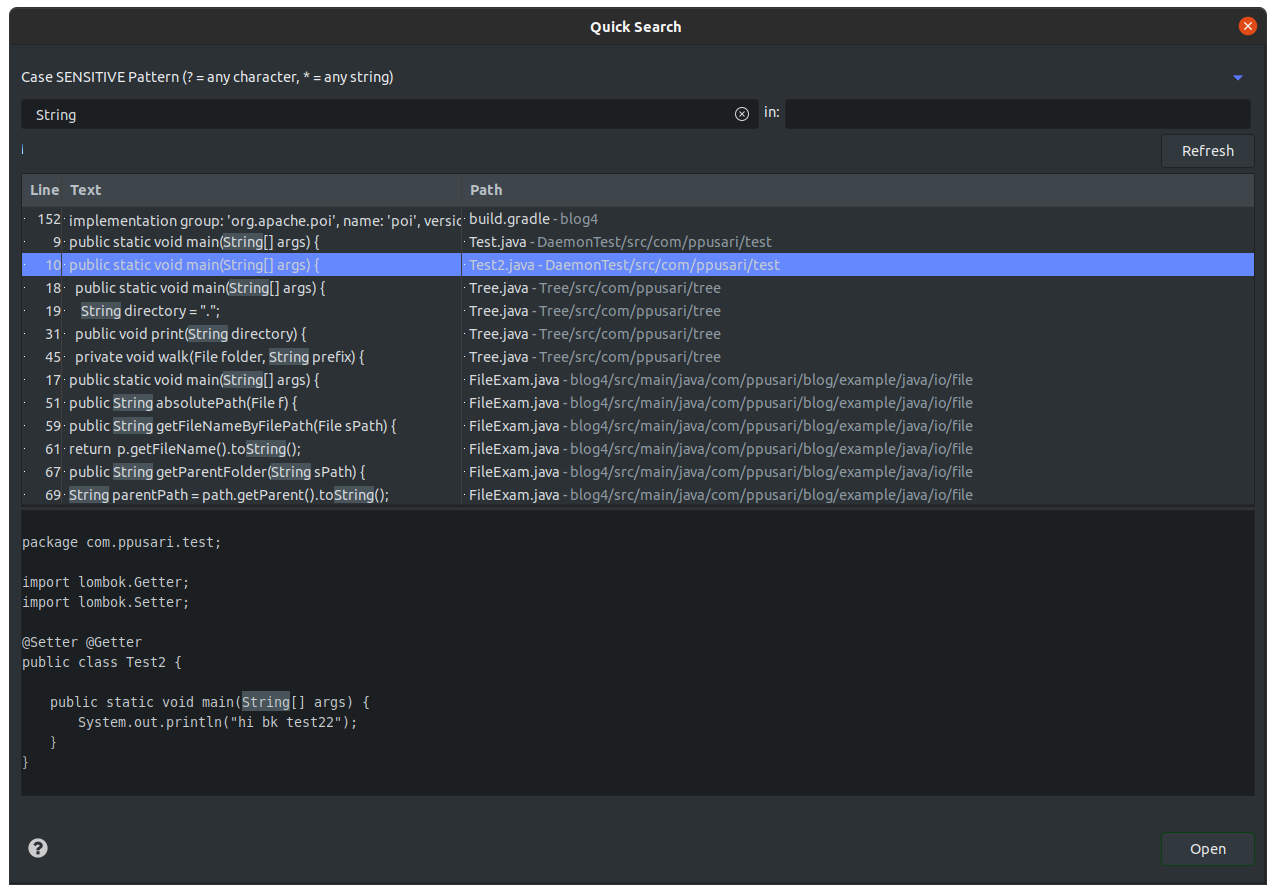Clear the String search pattern field
The height and width of the screenshot is (894, 1276).
click(742, 114)
